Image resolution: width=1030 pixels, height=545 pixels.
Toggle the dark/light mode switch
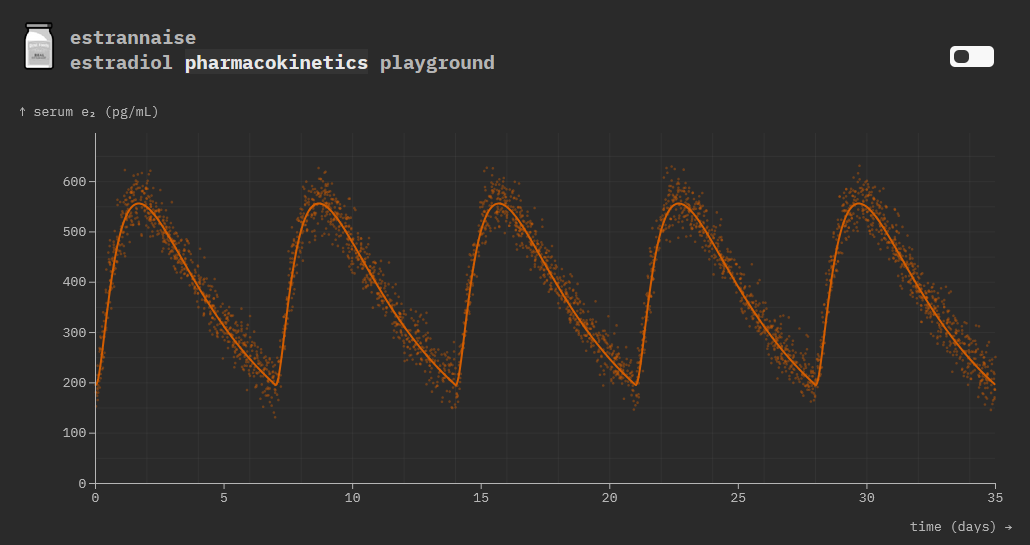pyautogui.click(x=971, y=57)
